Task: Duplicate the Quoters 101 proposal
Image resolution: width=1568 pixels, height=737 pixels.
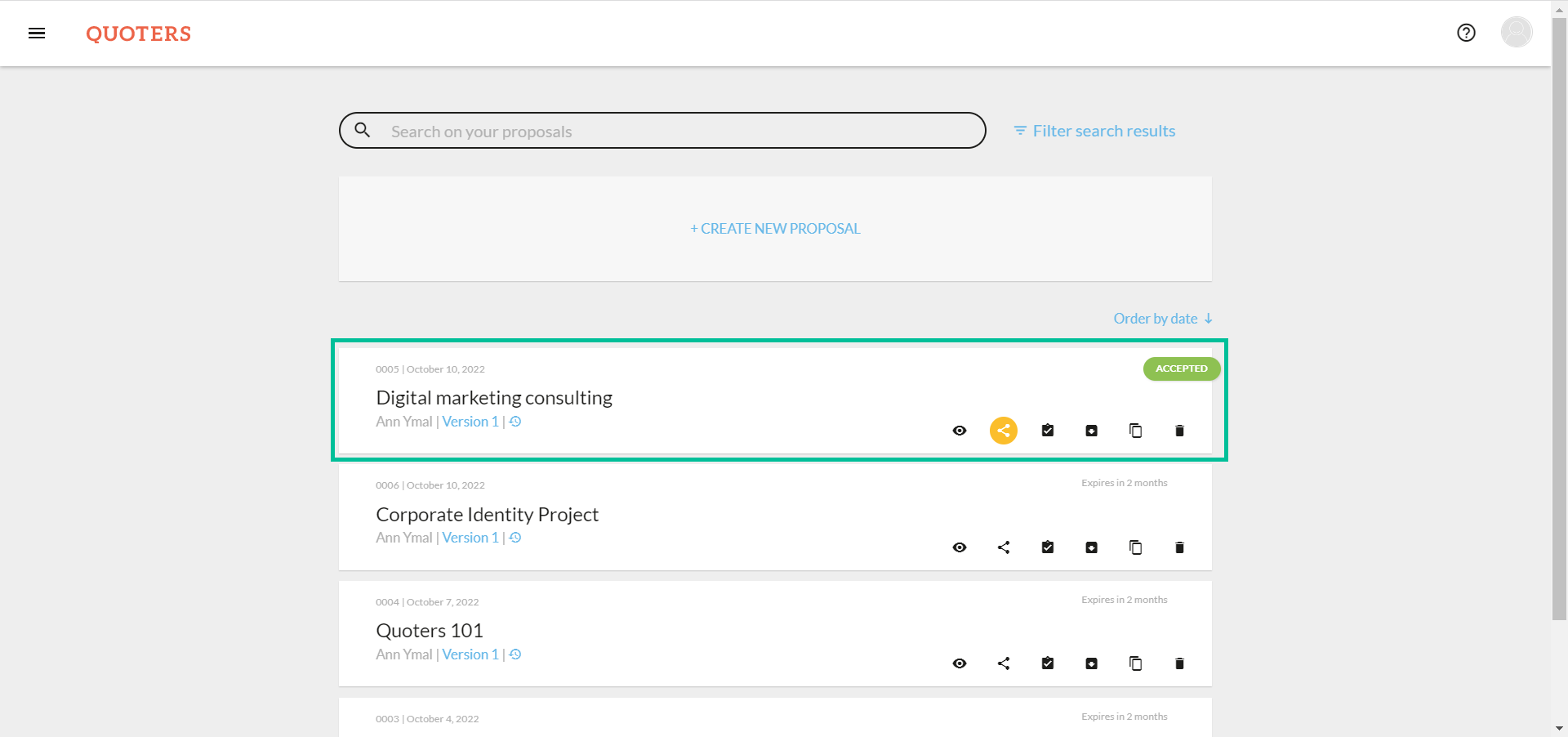Action: click(x=1136, y=663)
